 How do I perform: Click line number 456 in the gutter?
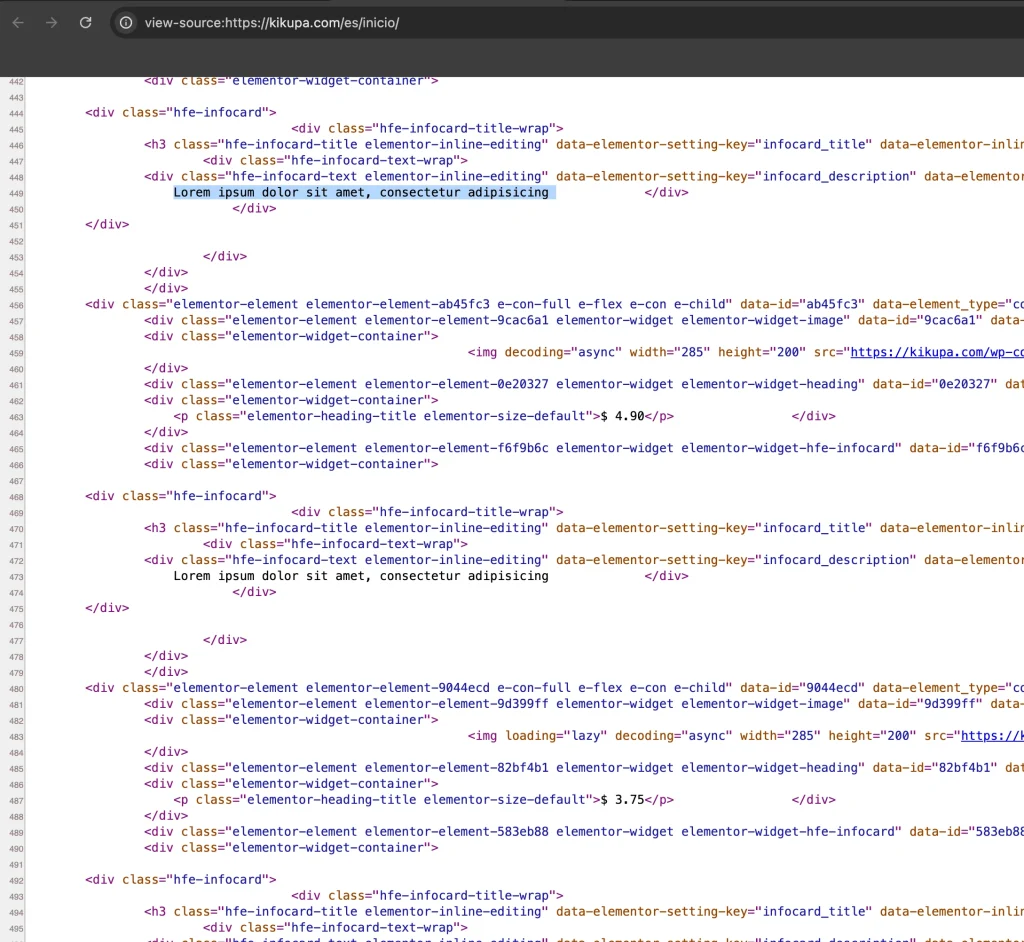(x=16, y=305)
